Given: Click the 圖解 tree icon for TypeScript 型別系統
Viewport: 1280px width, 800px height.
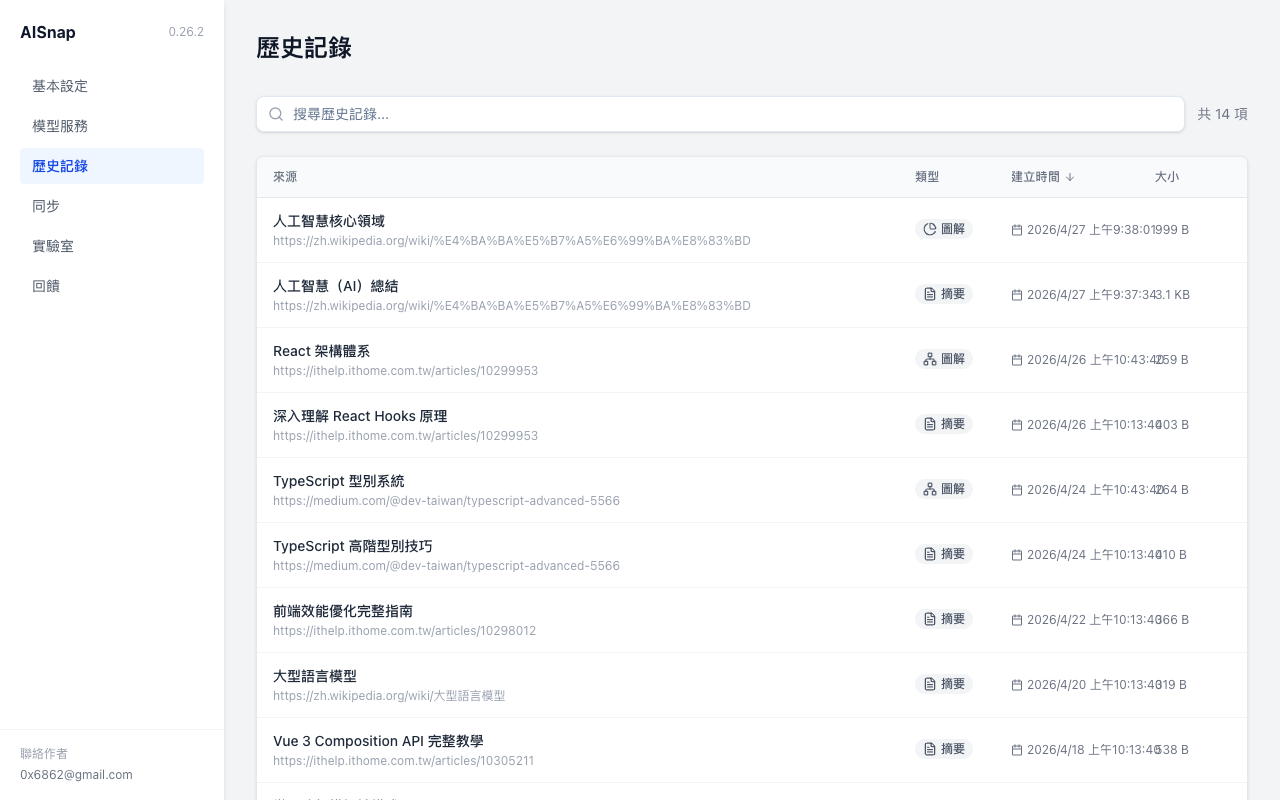Looking at the screenshot, I should pyautogui.click(x=929, y=489).
